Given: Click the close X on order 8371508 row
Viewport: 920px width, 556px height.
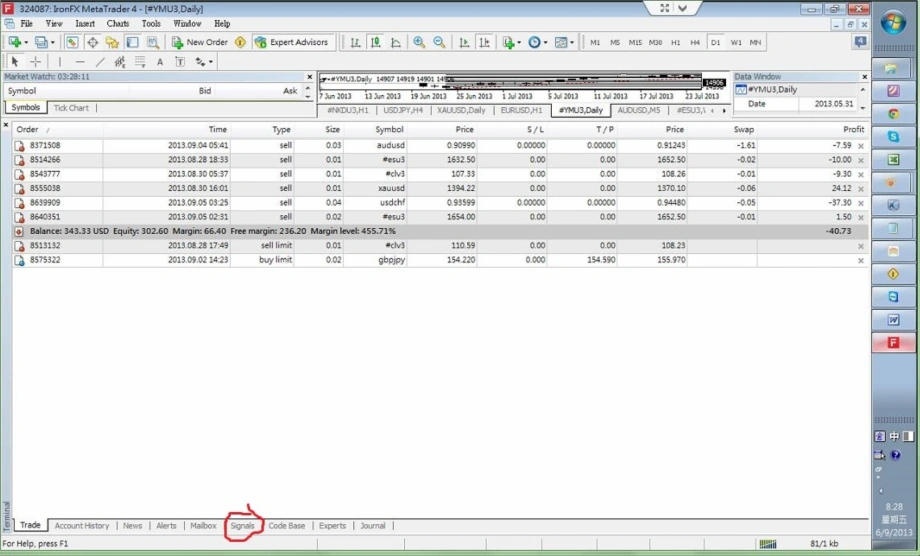Looking at the screenshot, I should tap(860, 146).
